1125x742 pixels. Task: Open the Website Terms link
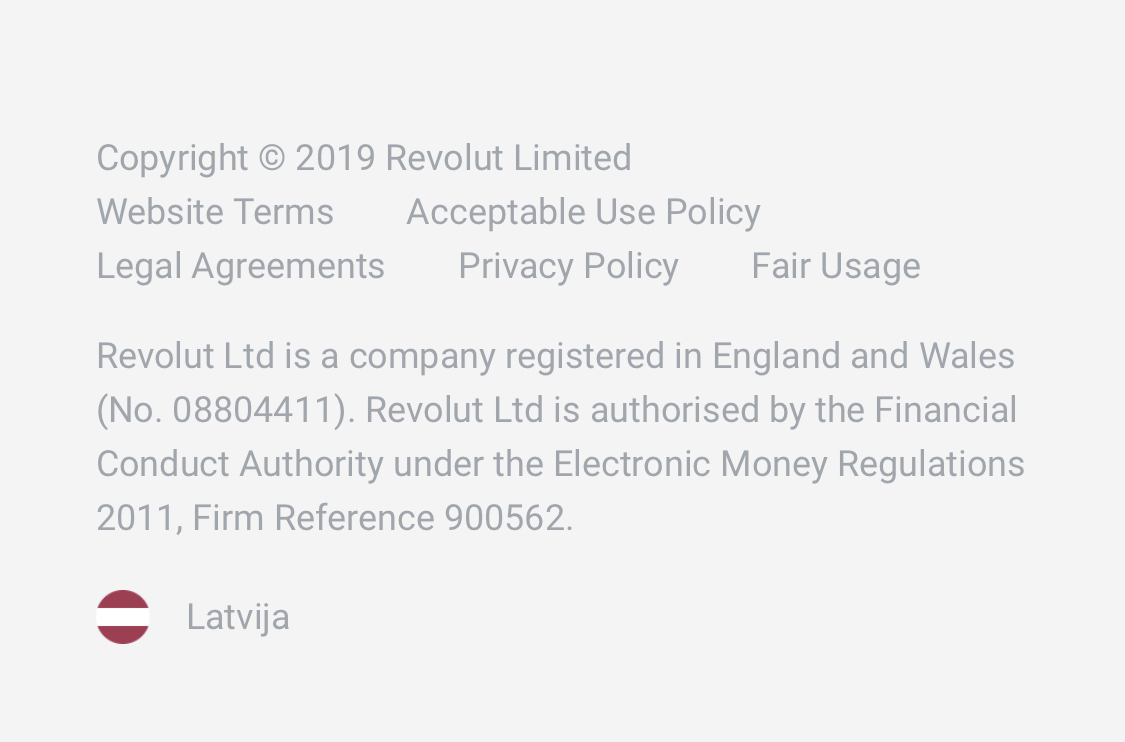[x=215, y=212]
